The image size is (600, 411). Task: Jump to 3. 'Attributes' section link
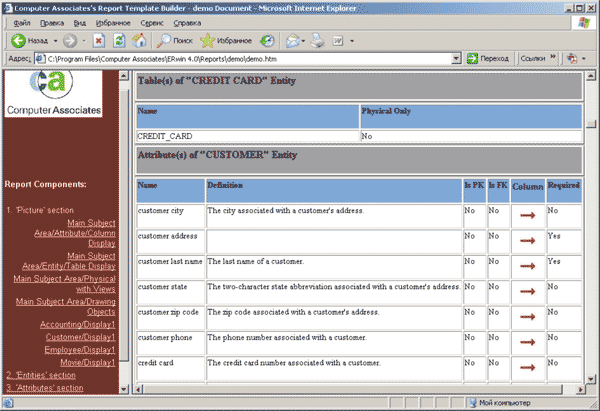[45, 388]
